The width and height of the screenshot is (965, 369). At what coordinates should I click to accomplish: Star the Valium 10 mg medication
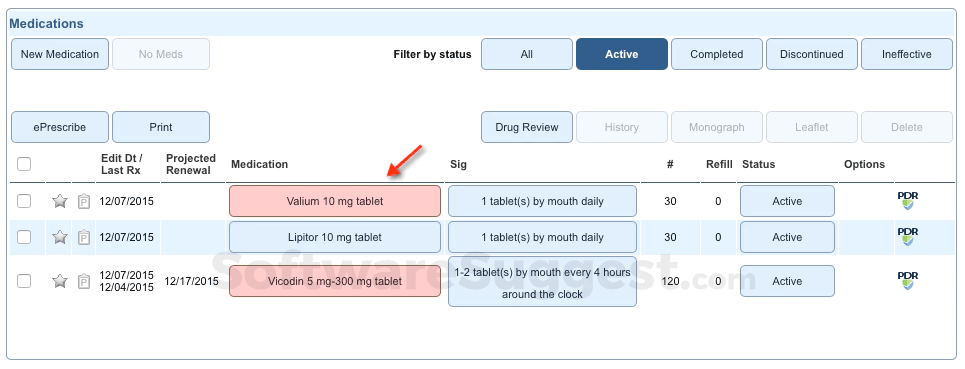[x=60, y=201]
